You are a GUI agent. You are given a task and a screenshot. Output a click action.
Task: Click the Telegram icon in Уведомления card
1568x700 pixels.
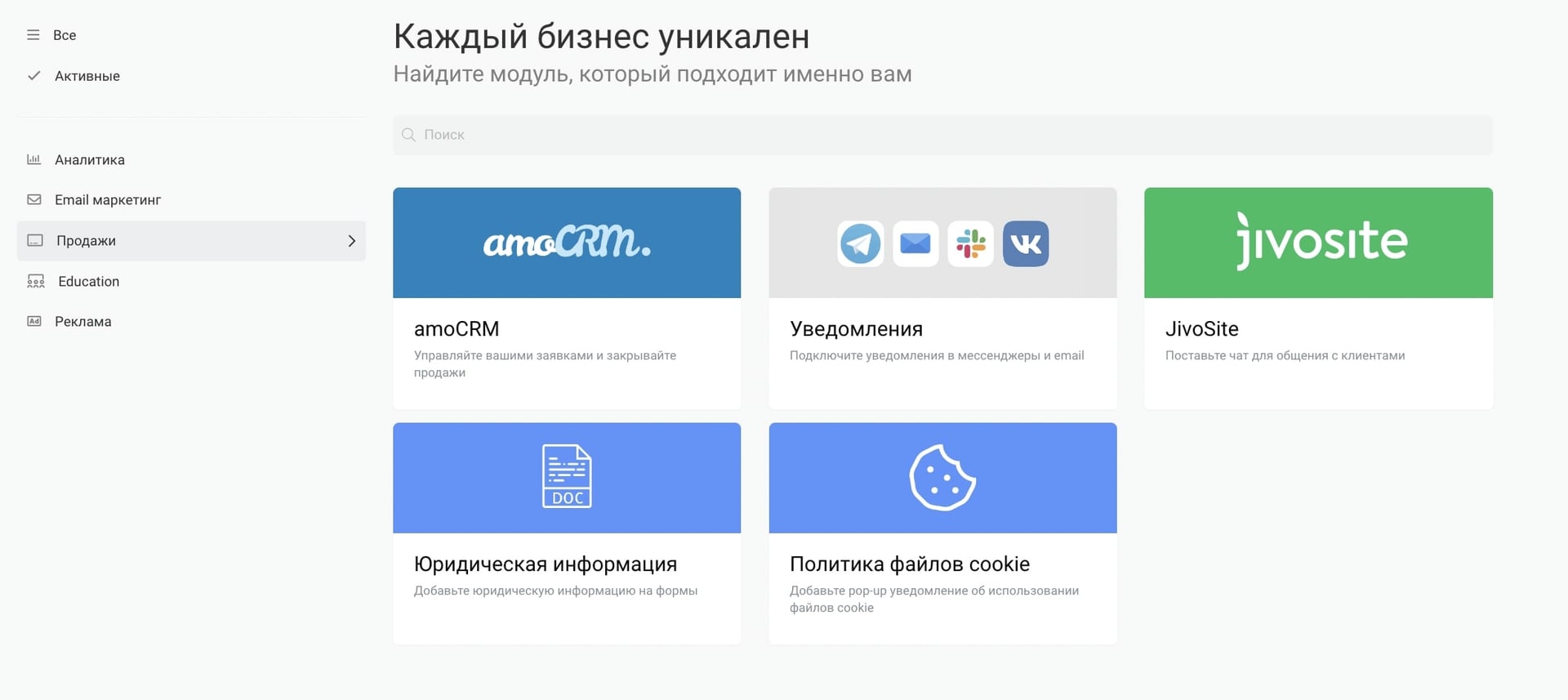(x=860, y=243)
